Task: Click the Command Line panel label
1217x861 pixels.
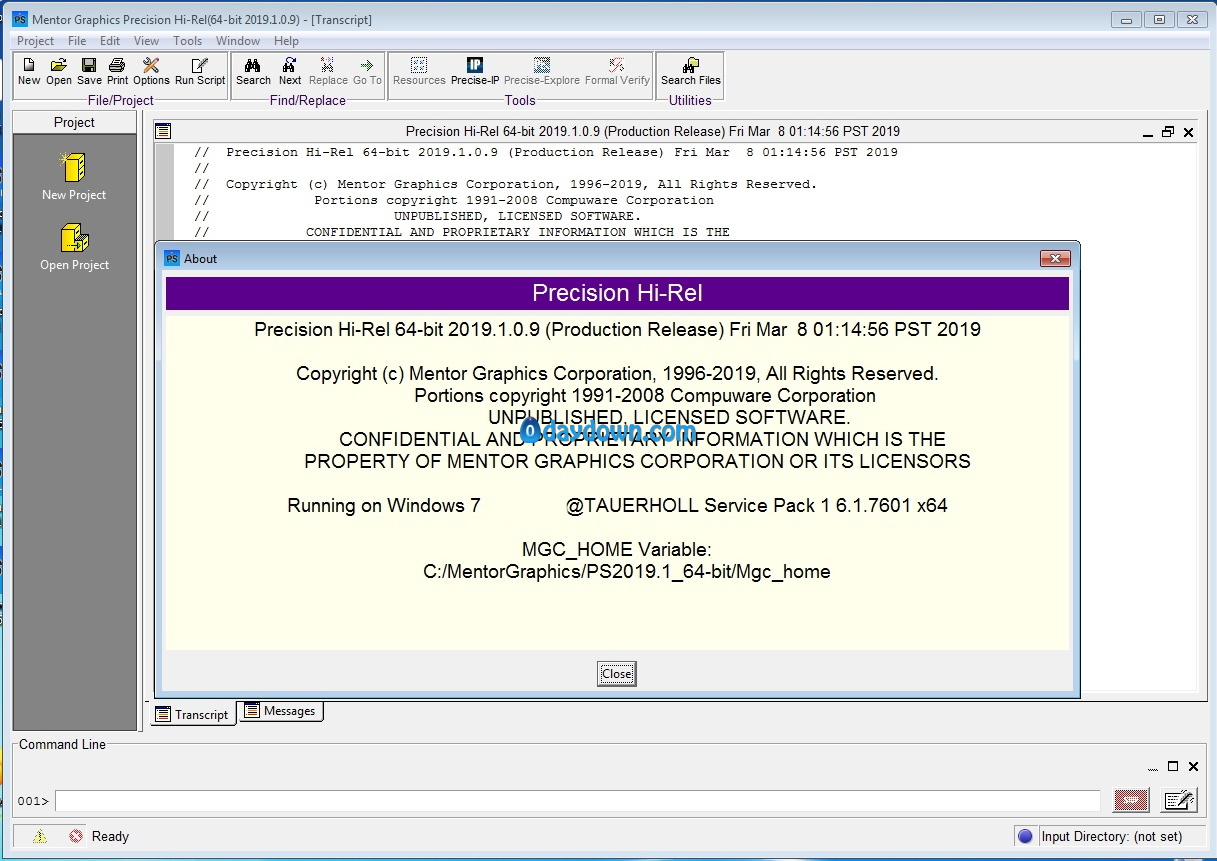Action: [x=62, y=744]
